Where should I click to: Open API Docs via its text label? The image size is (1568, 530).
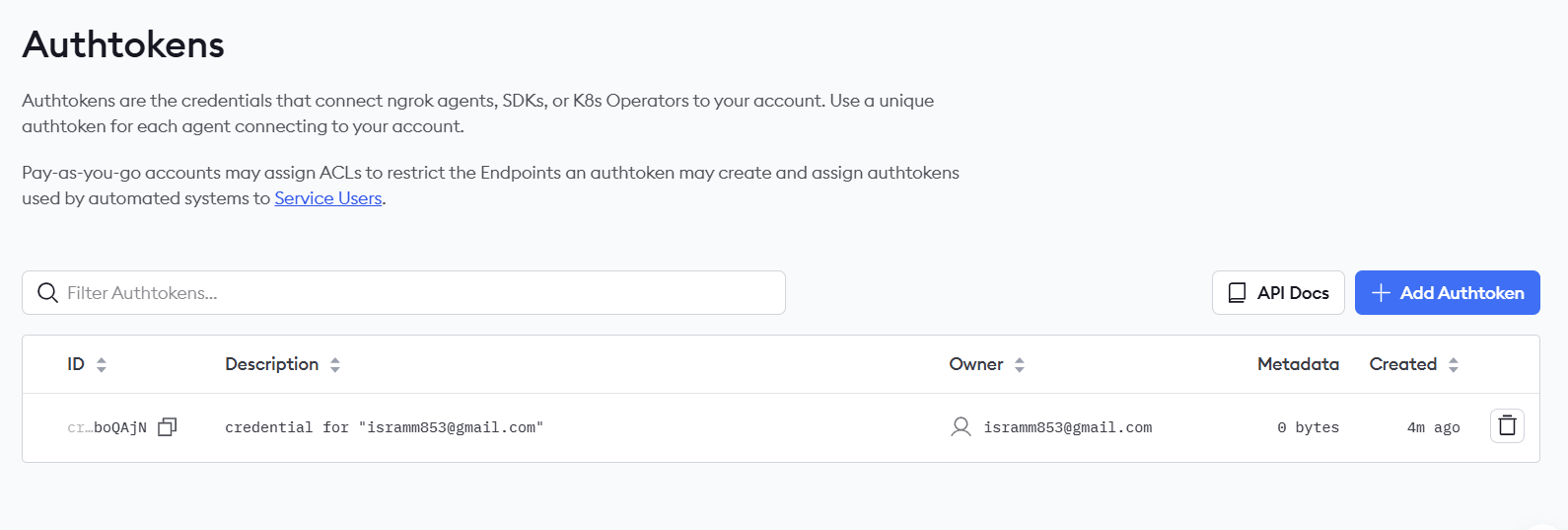click(x=1293, y=293)
